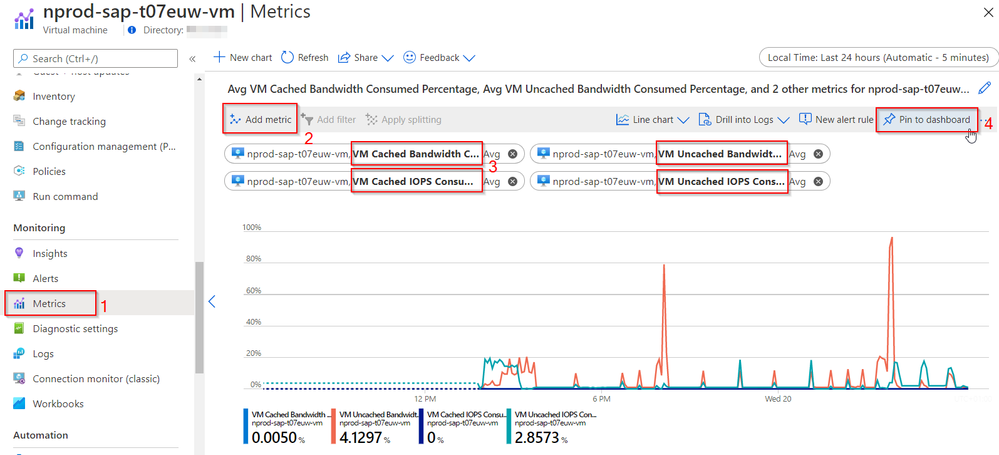
Task: Click the blue VM Cached Bandwidth legend swatch
Action: tap(245, 426)
